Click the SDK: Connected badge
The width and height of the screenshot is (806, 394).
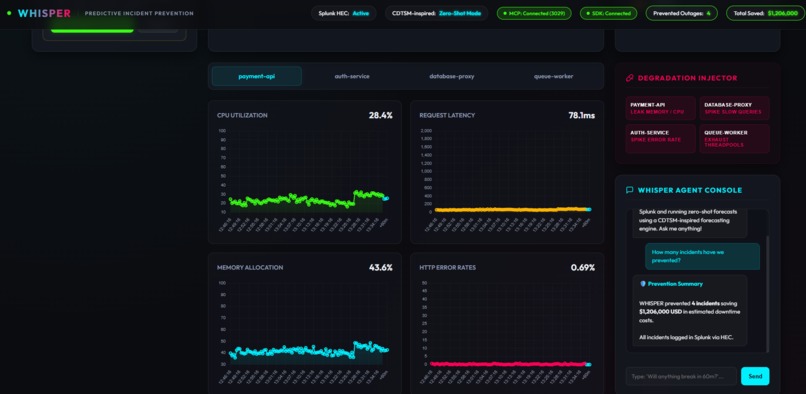(608, 13)
